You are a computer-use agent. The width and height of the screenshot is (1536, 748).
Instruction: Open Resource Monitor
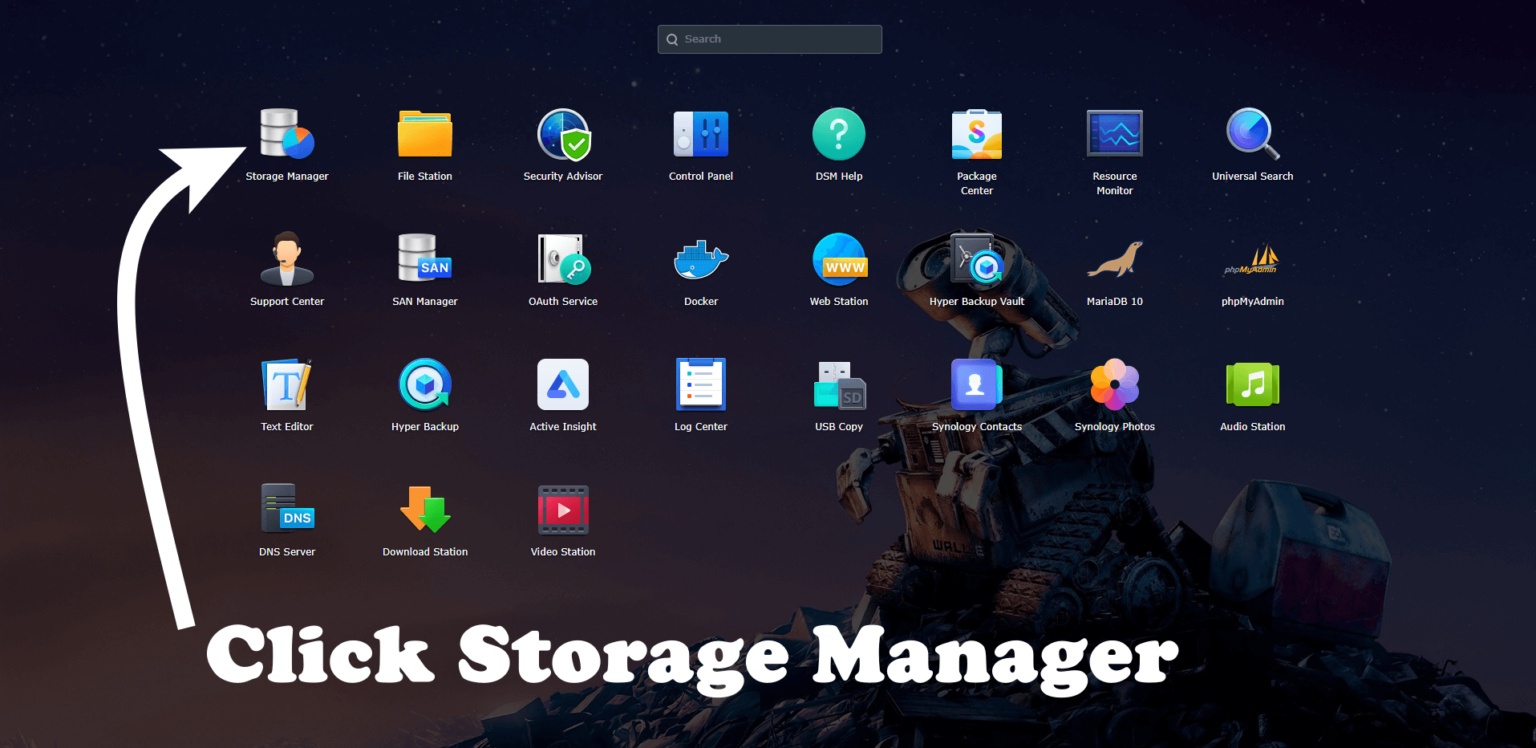coord(1114,133)
